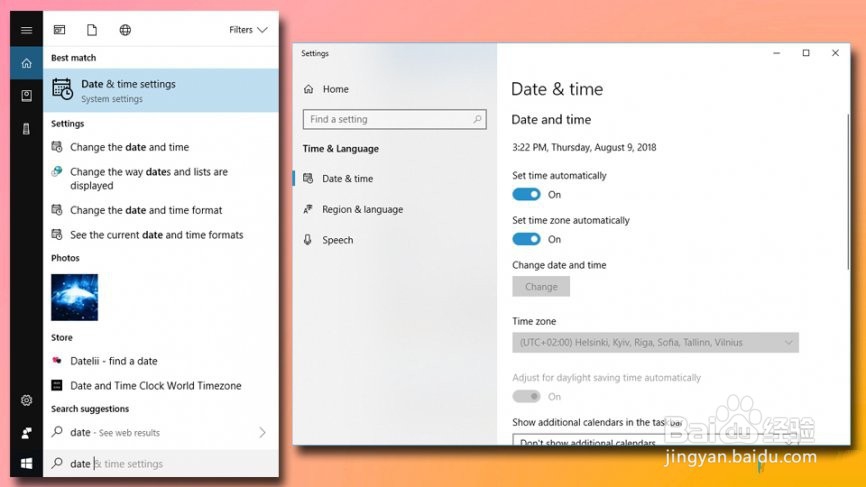Open the hamburger menu in search panel
The height and width of the screenshot is (487, 866).
point(26,30)
